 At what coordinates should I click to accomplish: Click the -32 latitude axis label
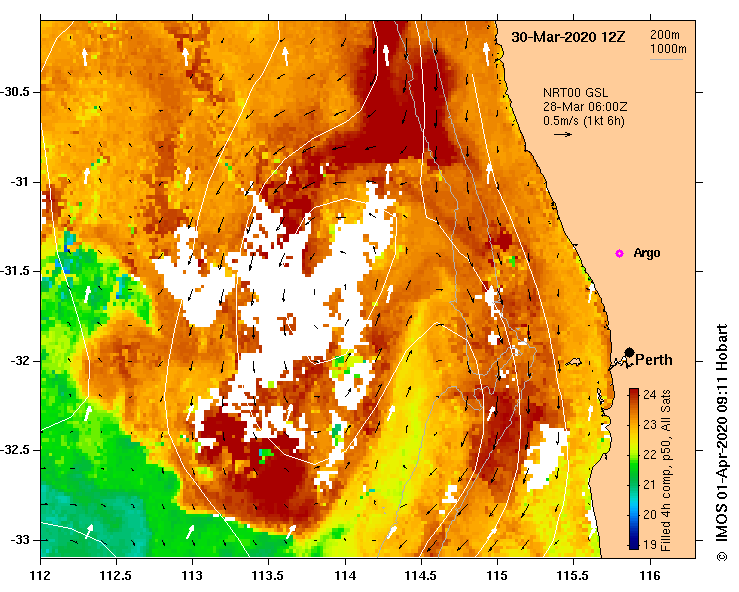coord(21,361)
